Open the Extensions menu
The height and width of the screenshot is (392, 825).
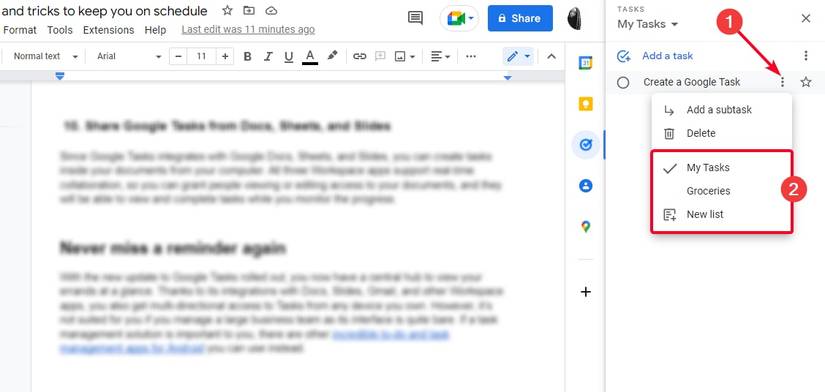click(108, 30)
